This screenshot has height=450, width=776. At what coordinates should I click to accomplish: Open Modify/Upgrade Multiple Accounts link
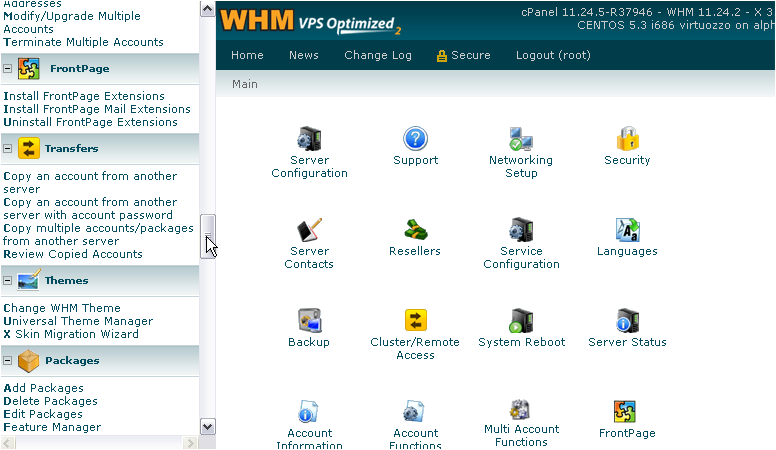pos(72,22)
